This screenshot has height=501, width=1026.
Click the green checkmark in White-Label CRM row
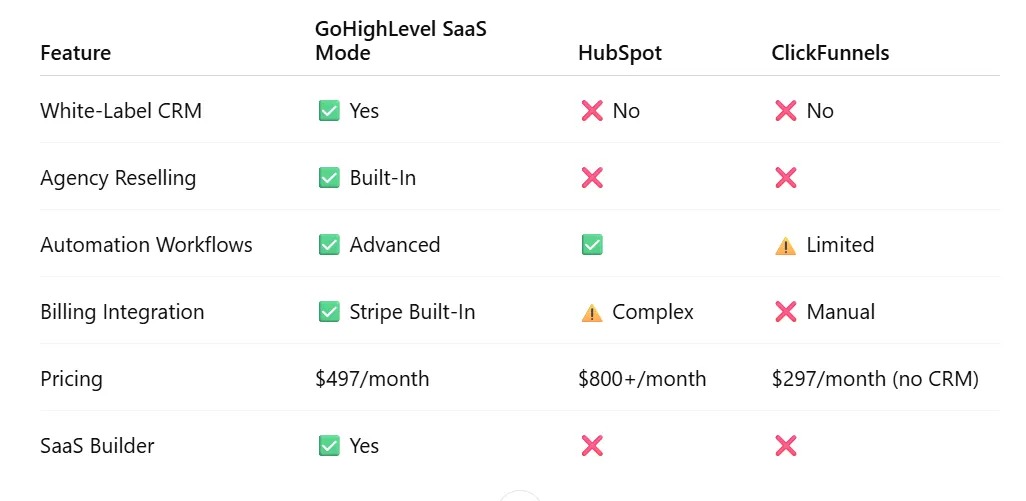coord(328,111)
